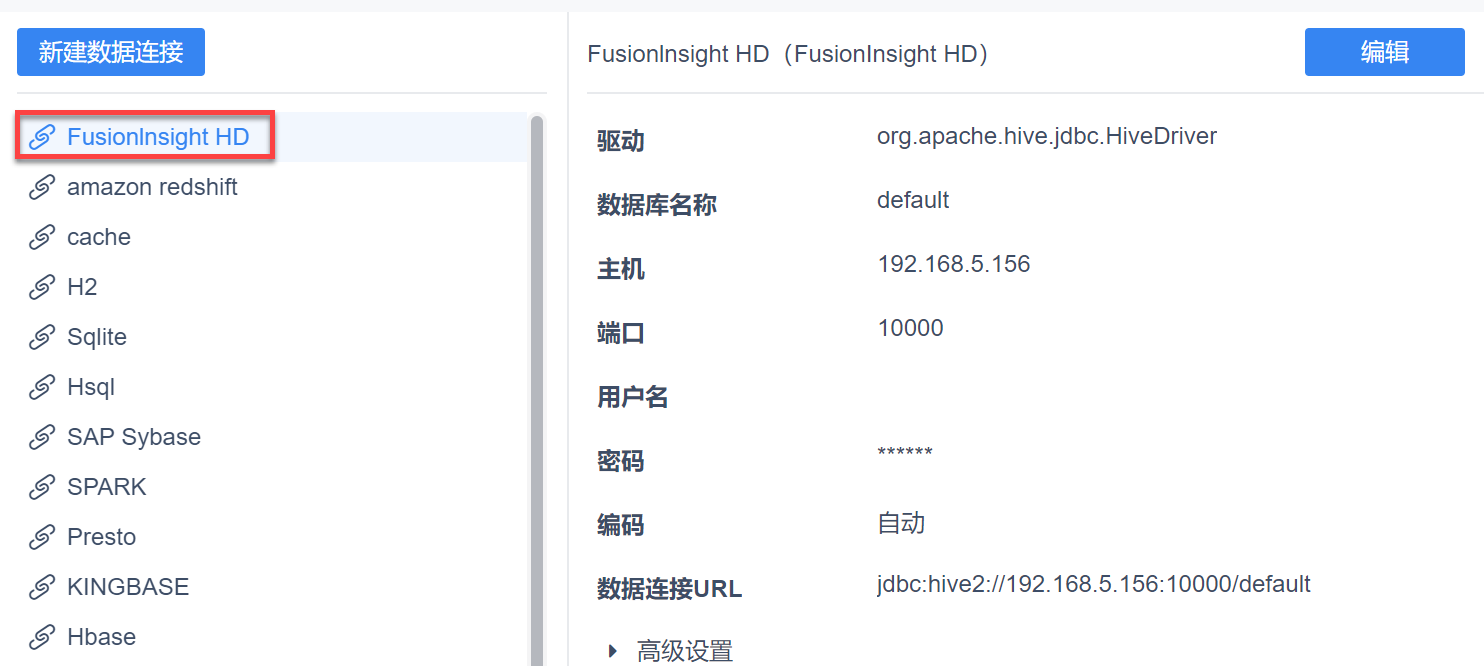Screen dimensions: 1484x666
Task: Click the Presto connection link icon
Action: pyautogui.click(x=41, y=537)
